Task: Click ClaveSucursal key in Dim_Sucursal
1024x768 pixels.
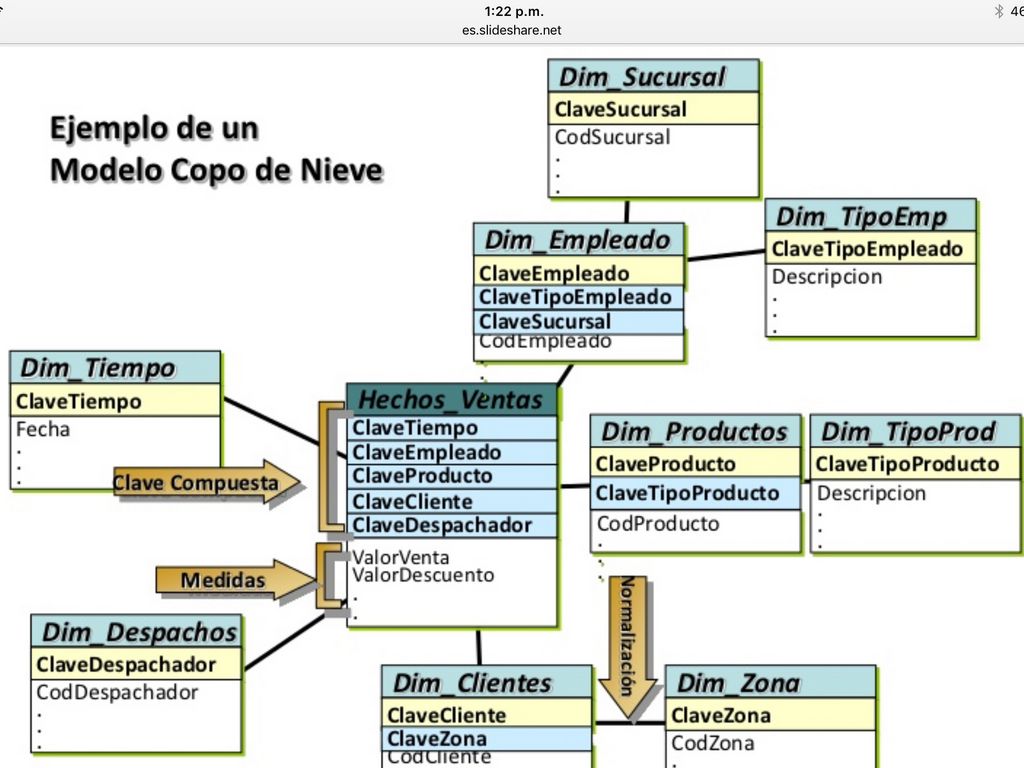Action: (621, 109)
